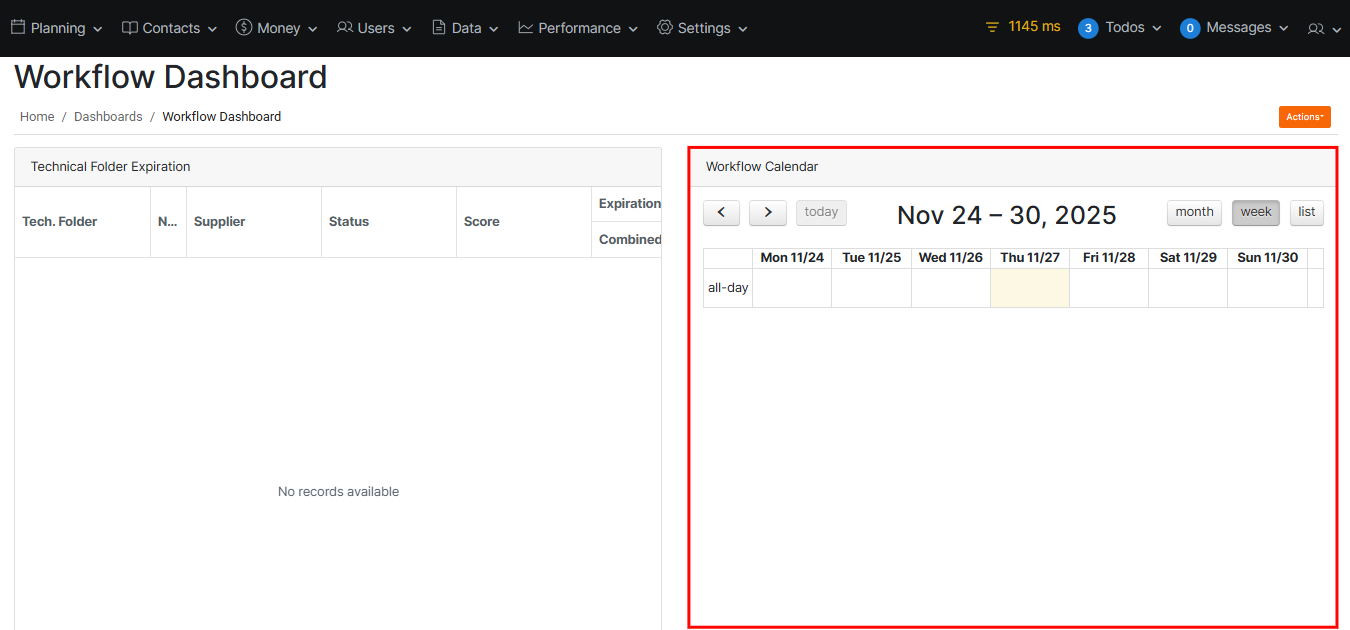Switch calendar to week view
Image resolution: width=1350 pixels, height=630 pixels.
point(1255,212)
